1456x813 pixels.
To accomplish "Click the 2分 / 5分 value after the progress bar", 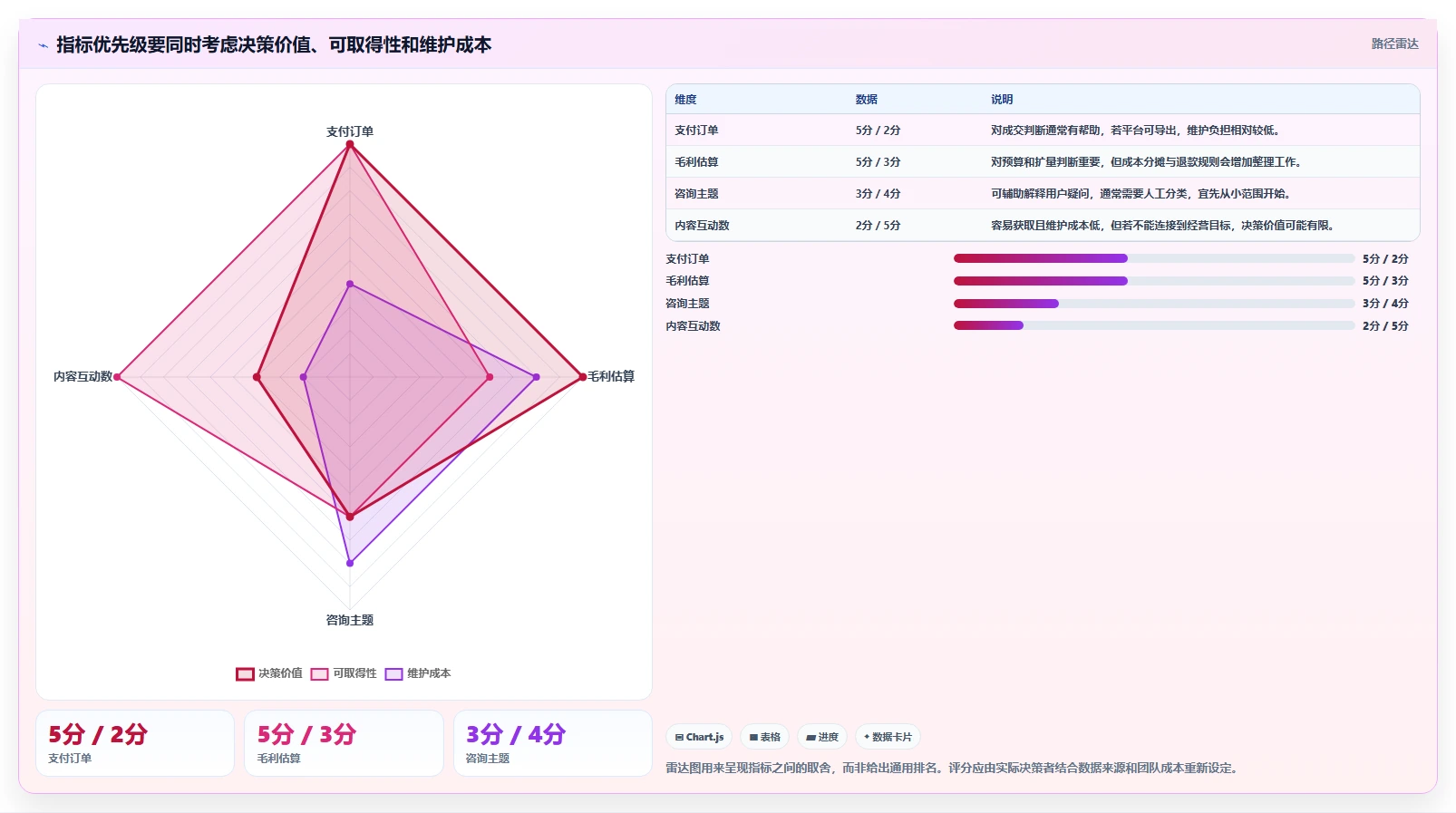I will tap(1385, 326).
